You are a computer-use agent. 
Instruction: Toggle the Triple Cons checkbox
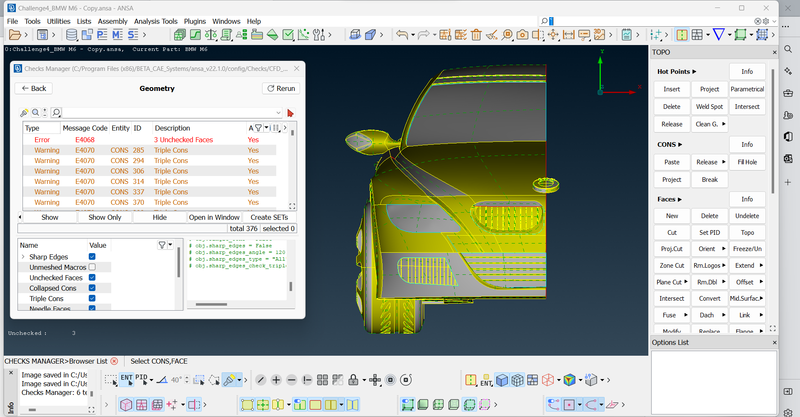tap(92, 299)
